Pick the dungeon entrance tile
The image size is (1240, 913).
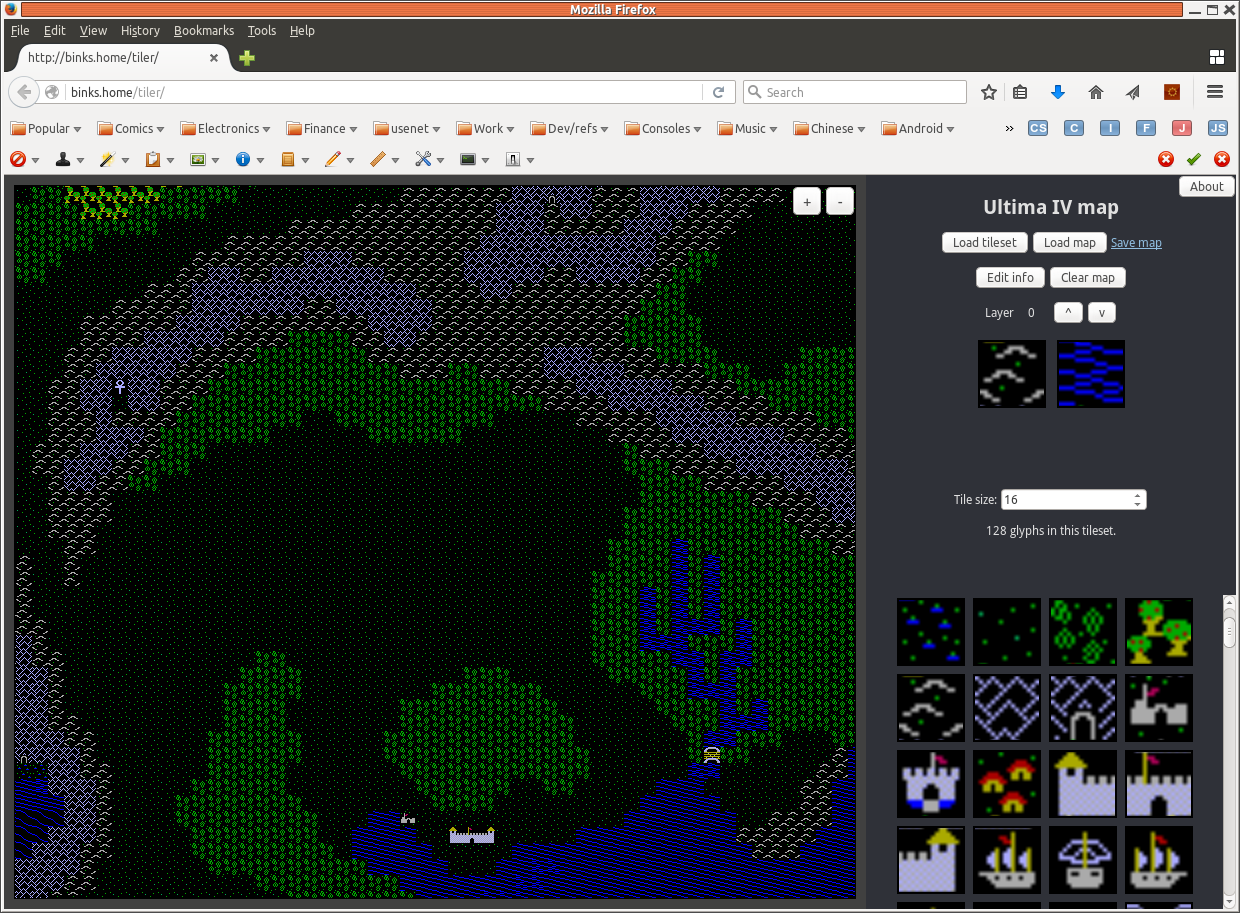coord(1083,708)
